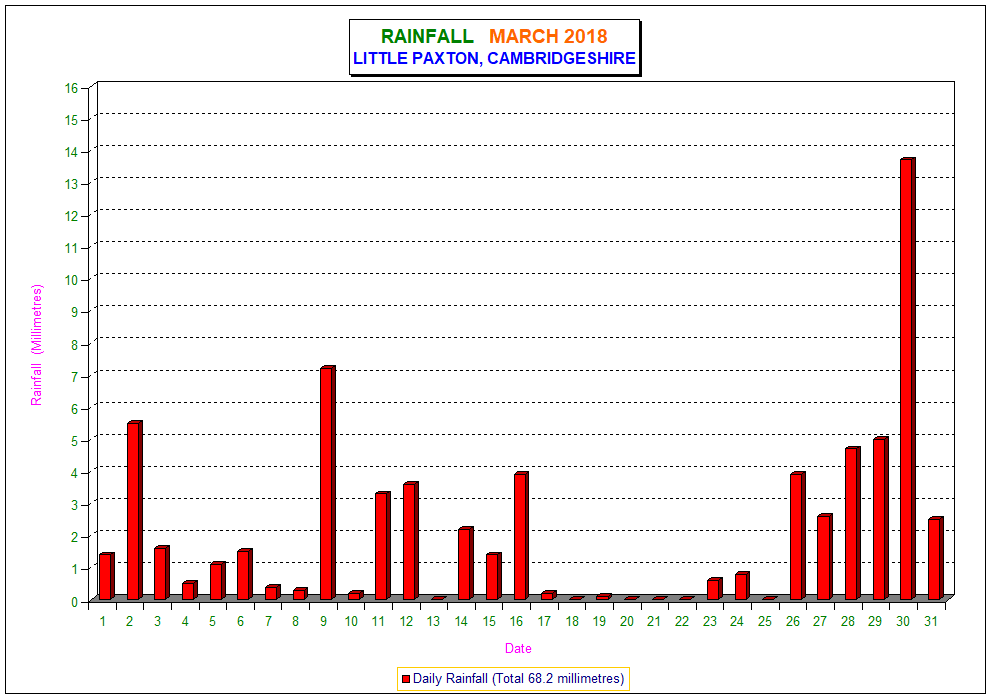Viewport: 991px width, 698px height.
Task: Click y-axis value '9'
Action: coord(75,312)
